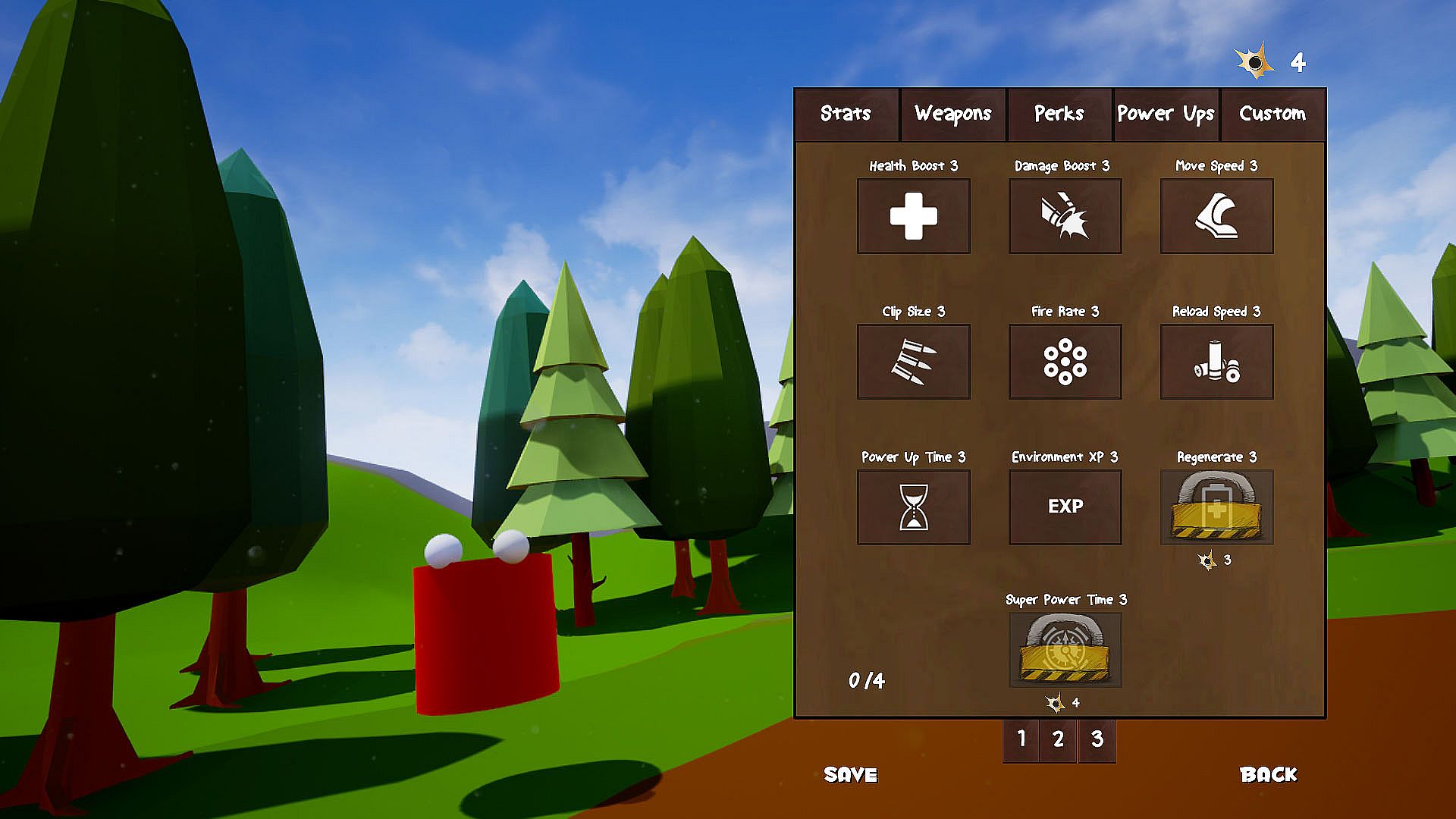Click the BACK button
Image resolution: width=1456 pixels, height=819 pixels.
(1268, 774)
